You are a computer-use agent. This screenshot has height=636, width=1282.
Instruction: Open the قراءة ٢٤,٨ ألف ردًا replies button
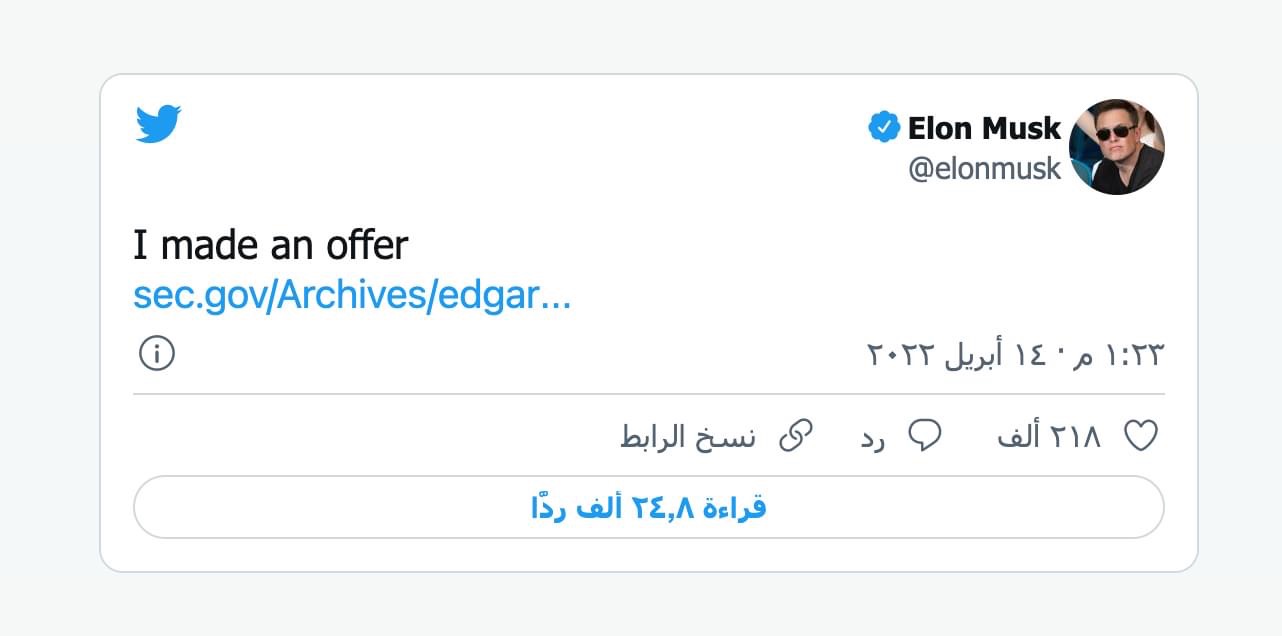648,507
